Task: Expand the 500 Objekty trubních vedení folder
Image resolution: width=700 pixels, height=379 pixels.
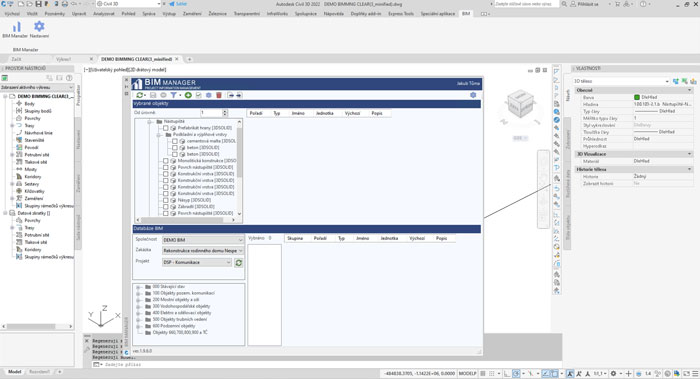Action: coord(138,320)
